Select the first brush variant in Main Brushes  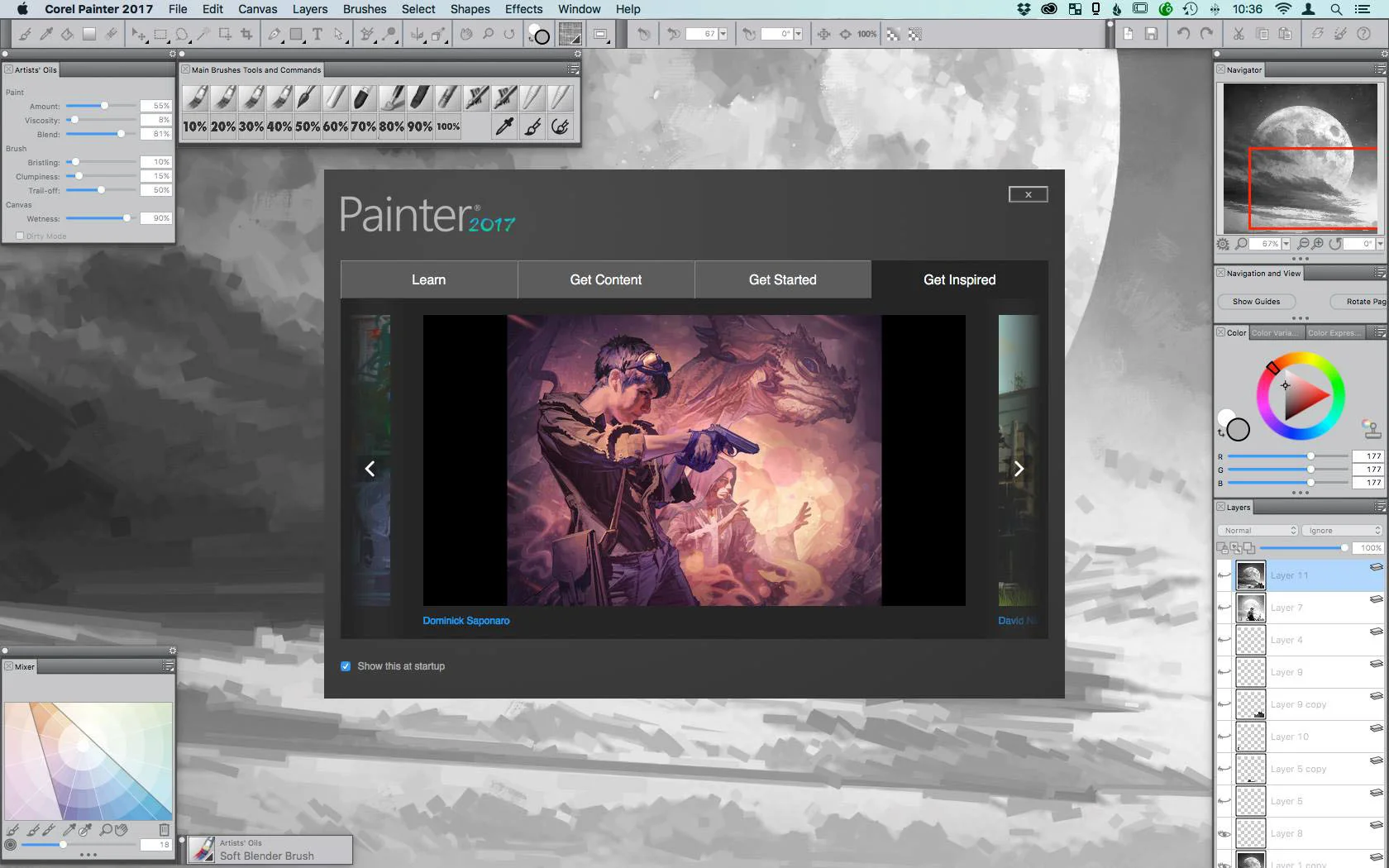tap(195, 98)
